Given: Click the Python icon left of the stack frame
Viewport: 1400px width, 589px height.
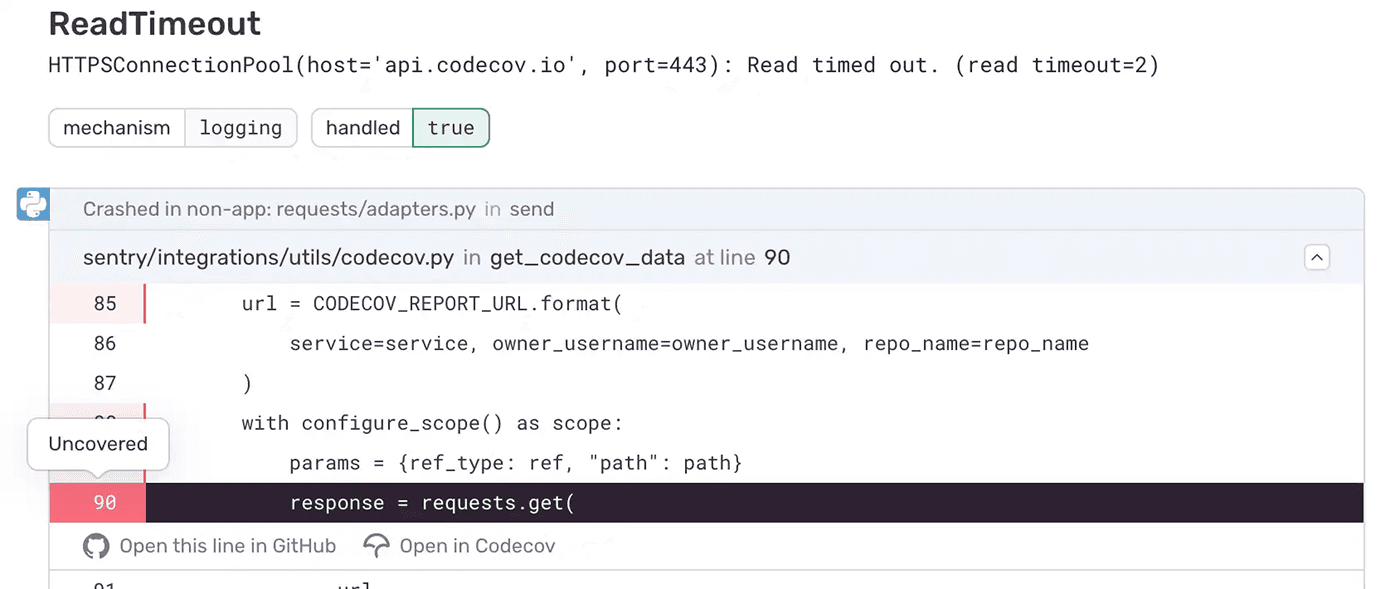Looking at the screenshot, I should [31, 204].
